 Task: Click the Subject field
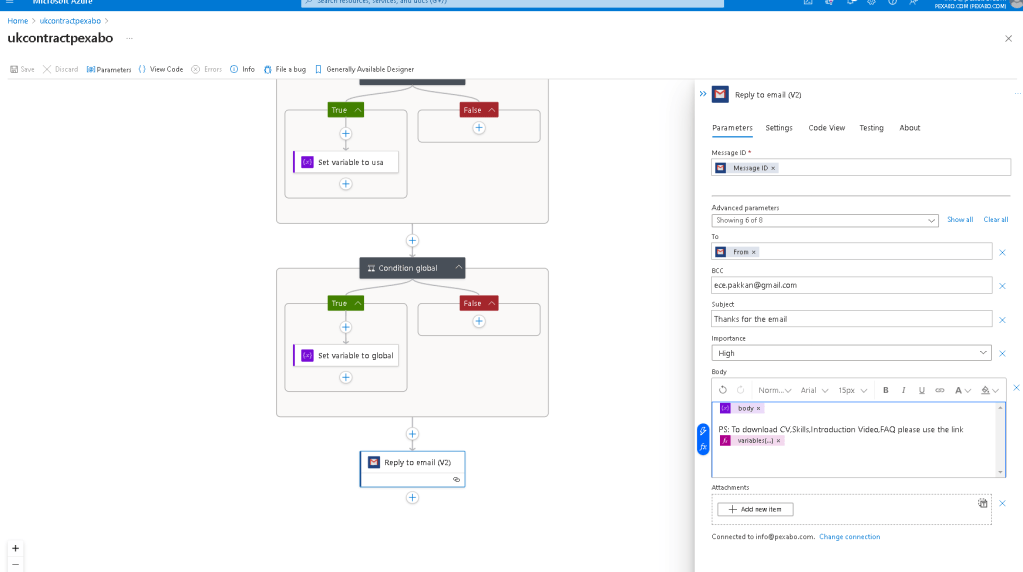pyautogui.click(x=851, y=319)
